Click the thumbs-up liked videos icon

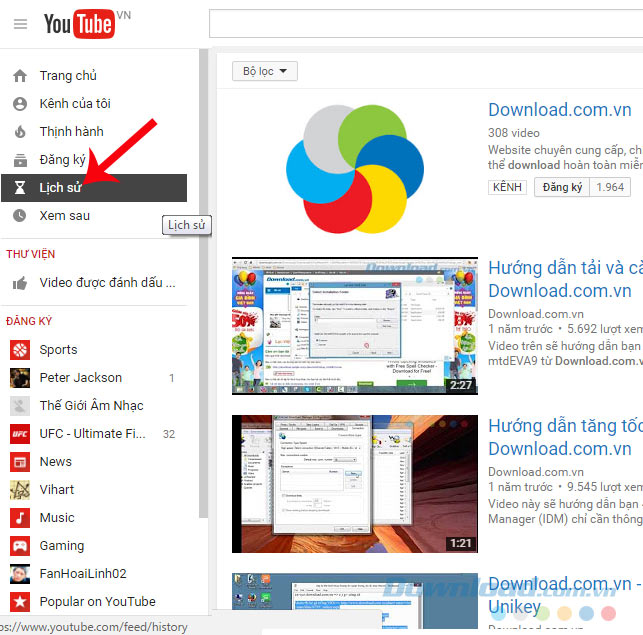(20, 283)
